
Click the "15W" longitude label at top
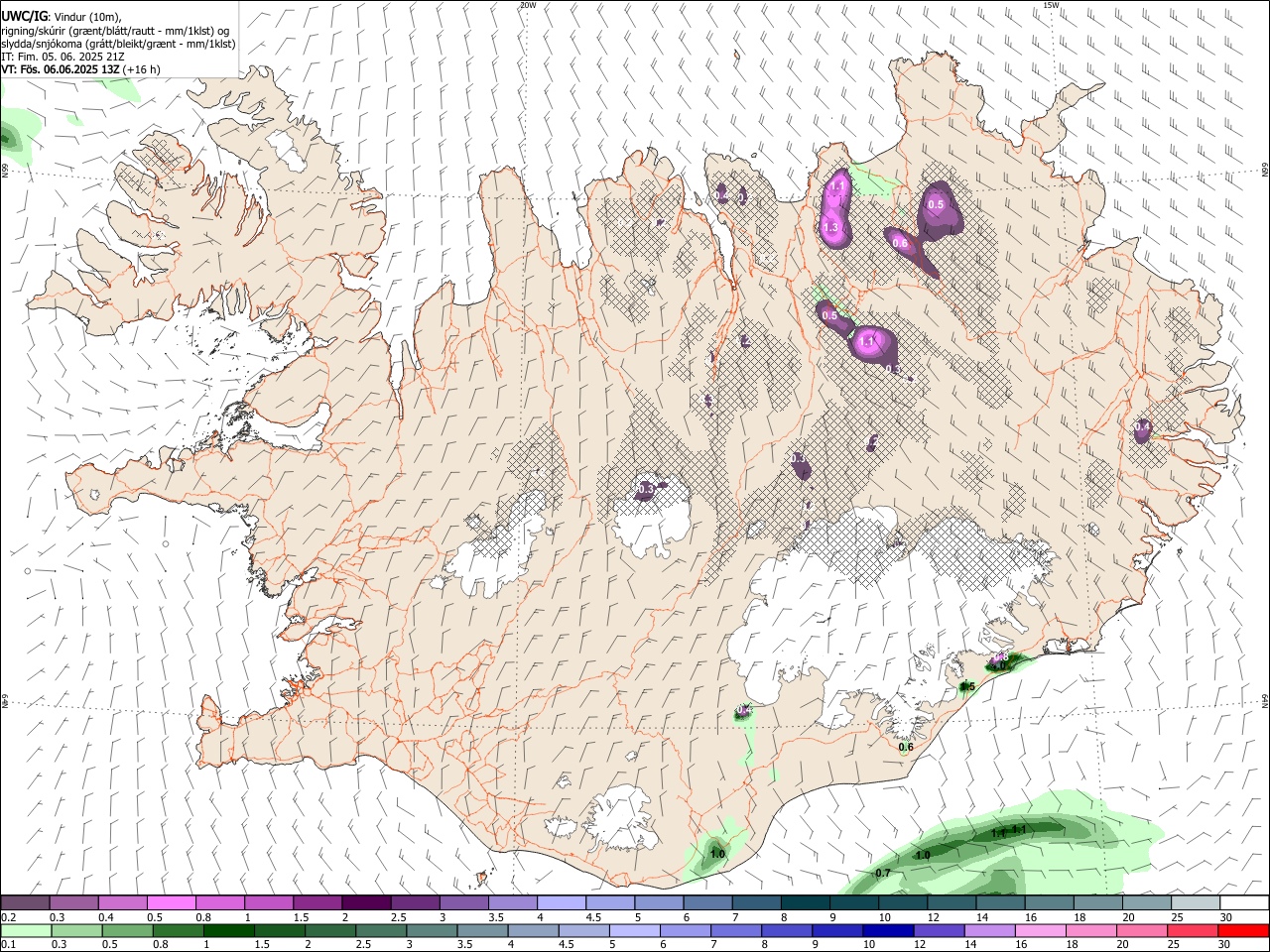coord(1052,5)
